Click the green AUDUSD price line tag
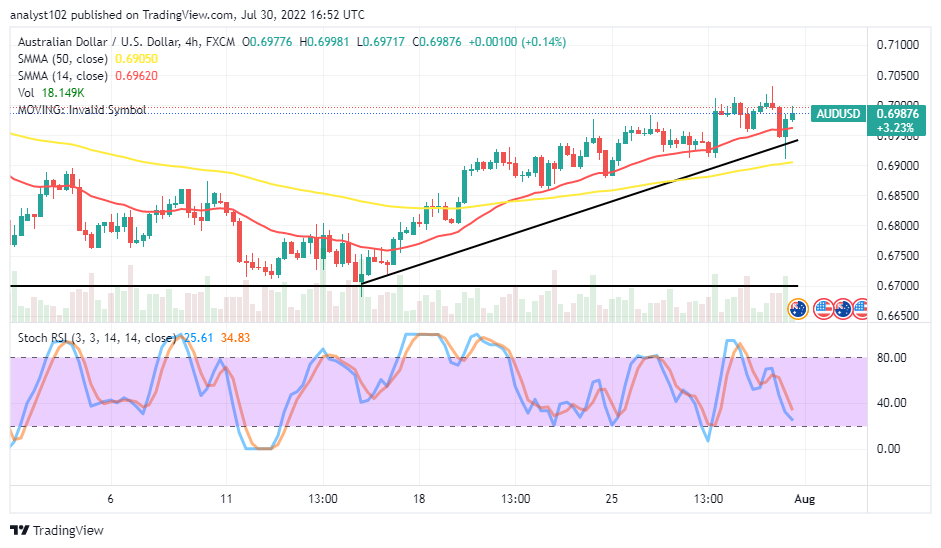 click(x=838, y=113)
